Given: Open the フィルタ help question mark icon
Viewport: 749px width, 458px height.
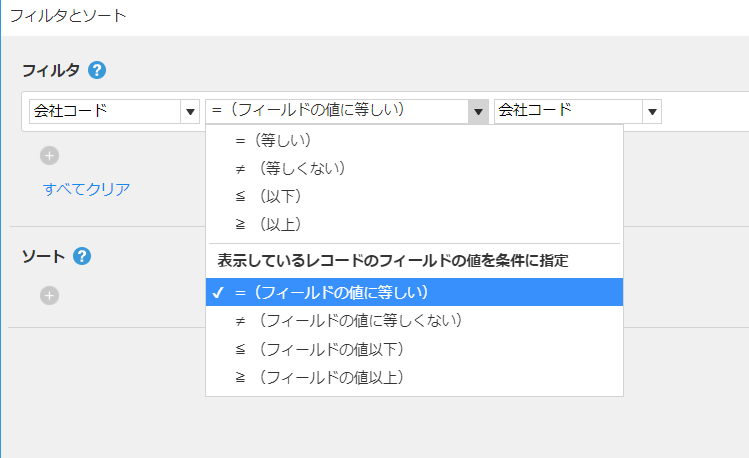Looking at the screenshot, I should point(97,71).
